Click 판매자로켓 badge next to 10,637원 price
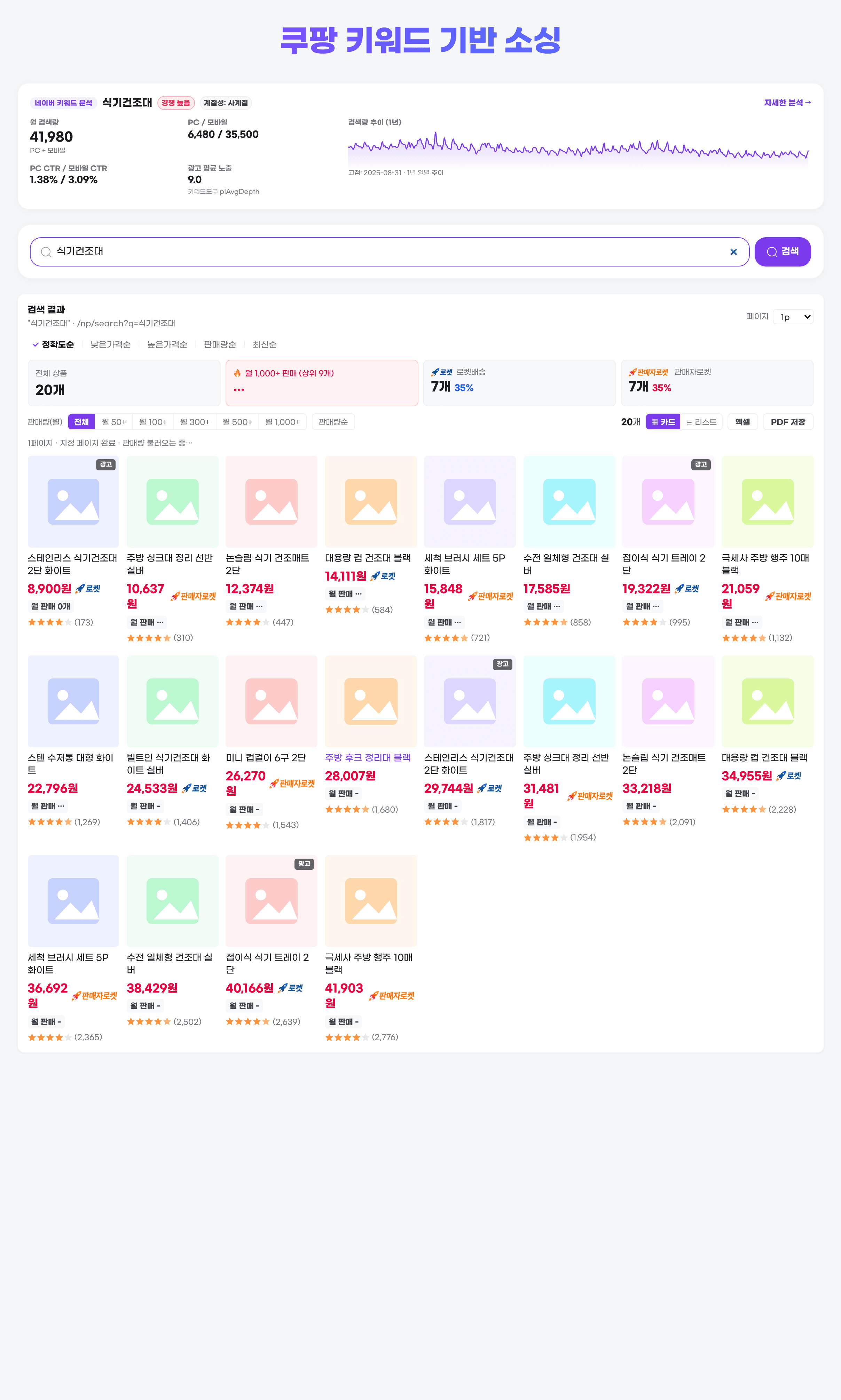This screenshot has width=841, height=1400. click(x=193, y=596)
